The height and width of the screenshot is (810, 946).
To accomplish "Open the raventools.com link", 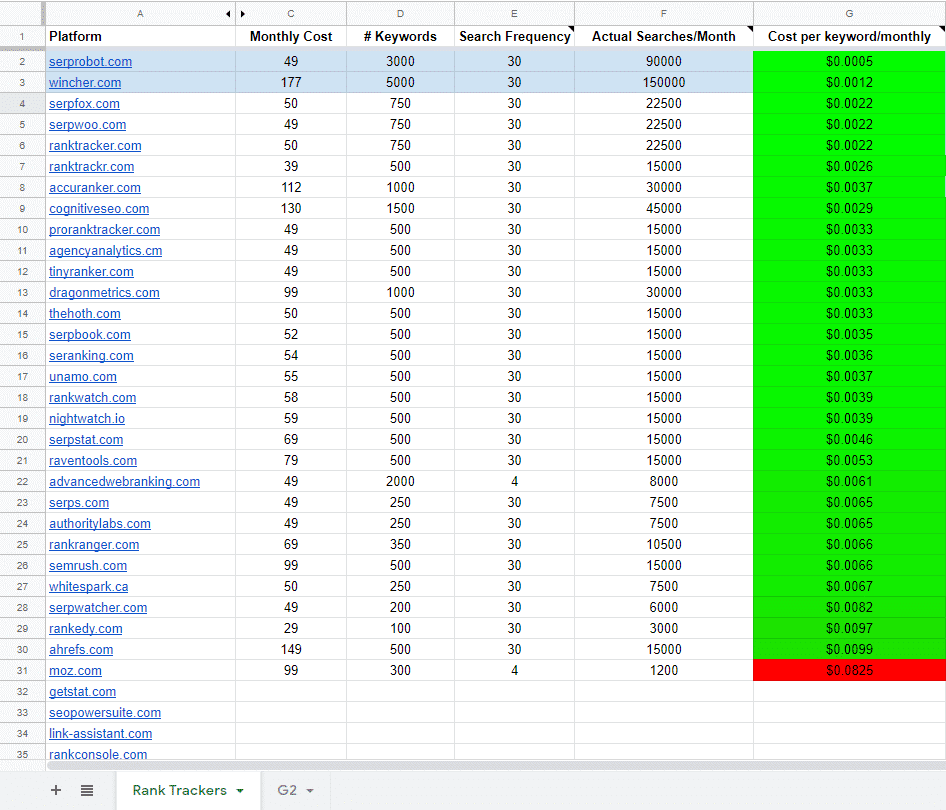I will pos(93,461).
